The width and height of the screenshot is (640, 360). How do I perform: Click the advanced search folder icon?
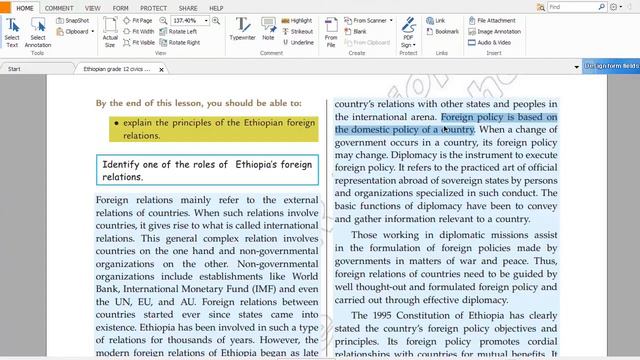540,7
